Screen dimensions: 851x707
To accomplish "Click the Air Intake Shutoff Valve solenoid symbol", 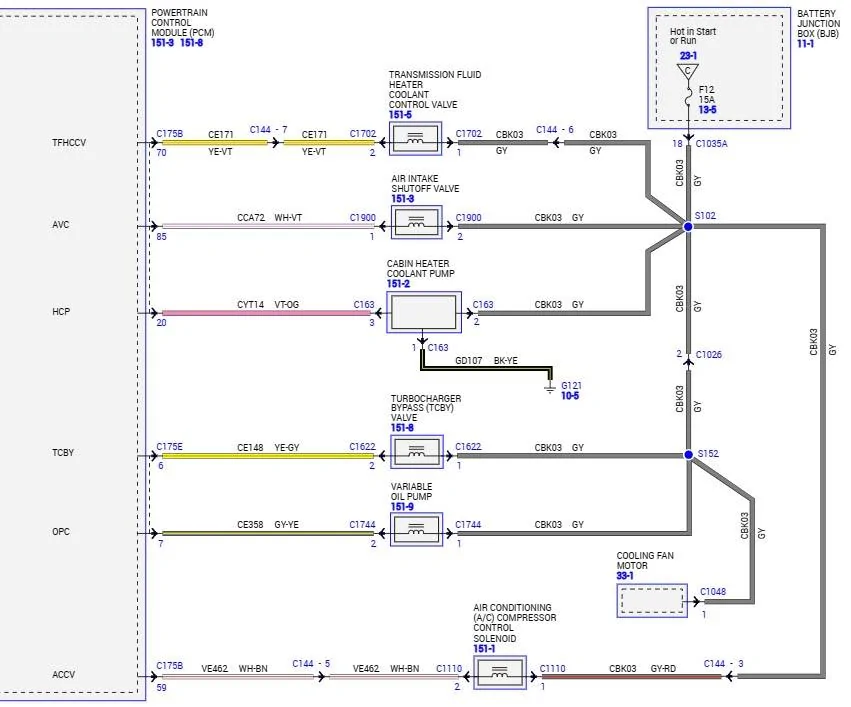I will coord(416,222).
